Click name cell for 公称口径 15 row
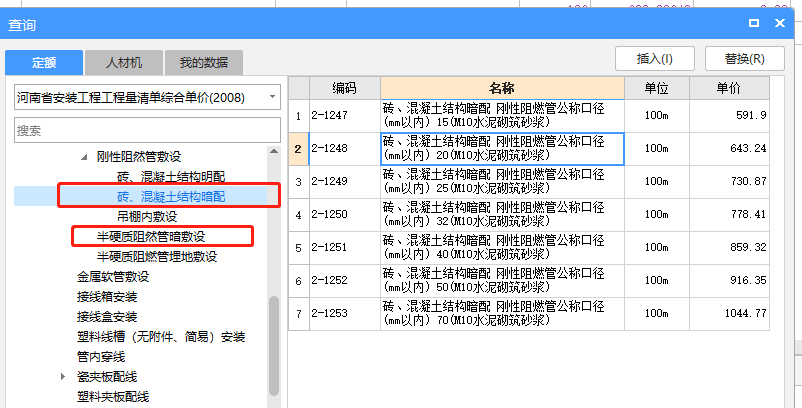This screenshot has height=408, width=802. coord(502,116)
